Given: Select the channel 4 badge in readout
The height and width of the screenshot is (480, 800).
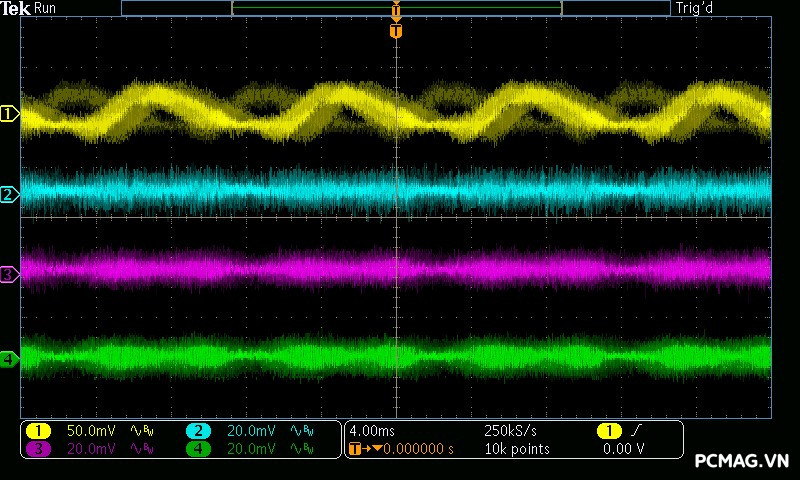Looking at the screenshot, I should 198,449.
